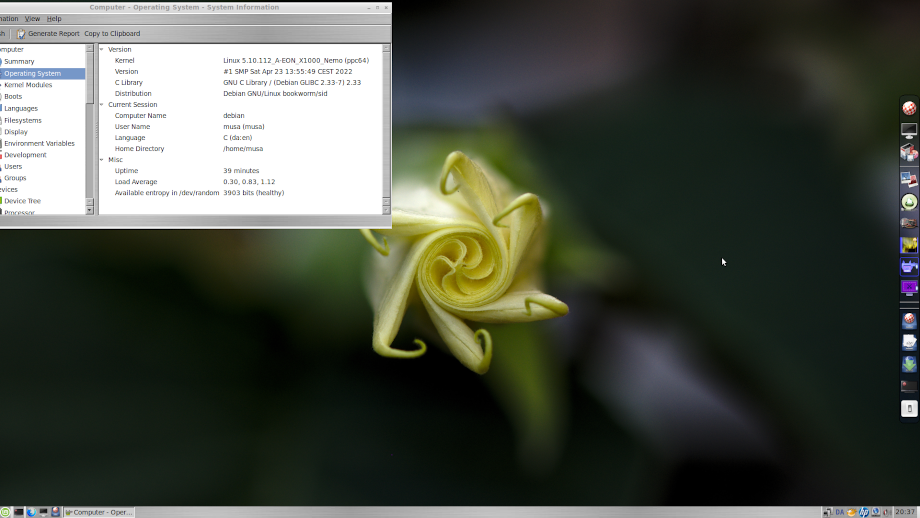Select Summary in the sidebar
This screenshot has height=518, width=920.
19,61
